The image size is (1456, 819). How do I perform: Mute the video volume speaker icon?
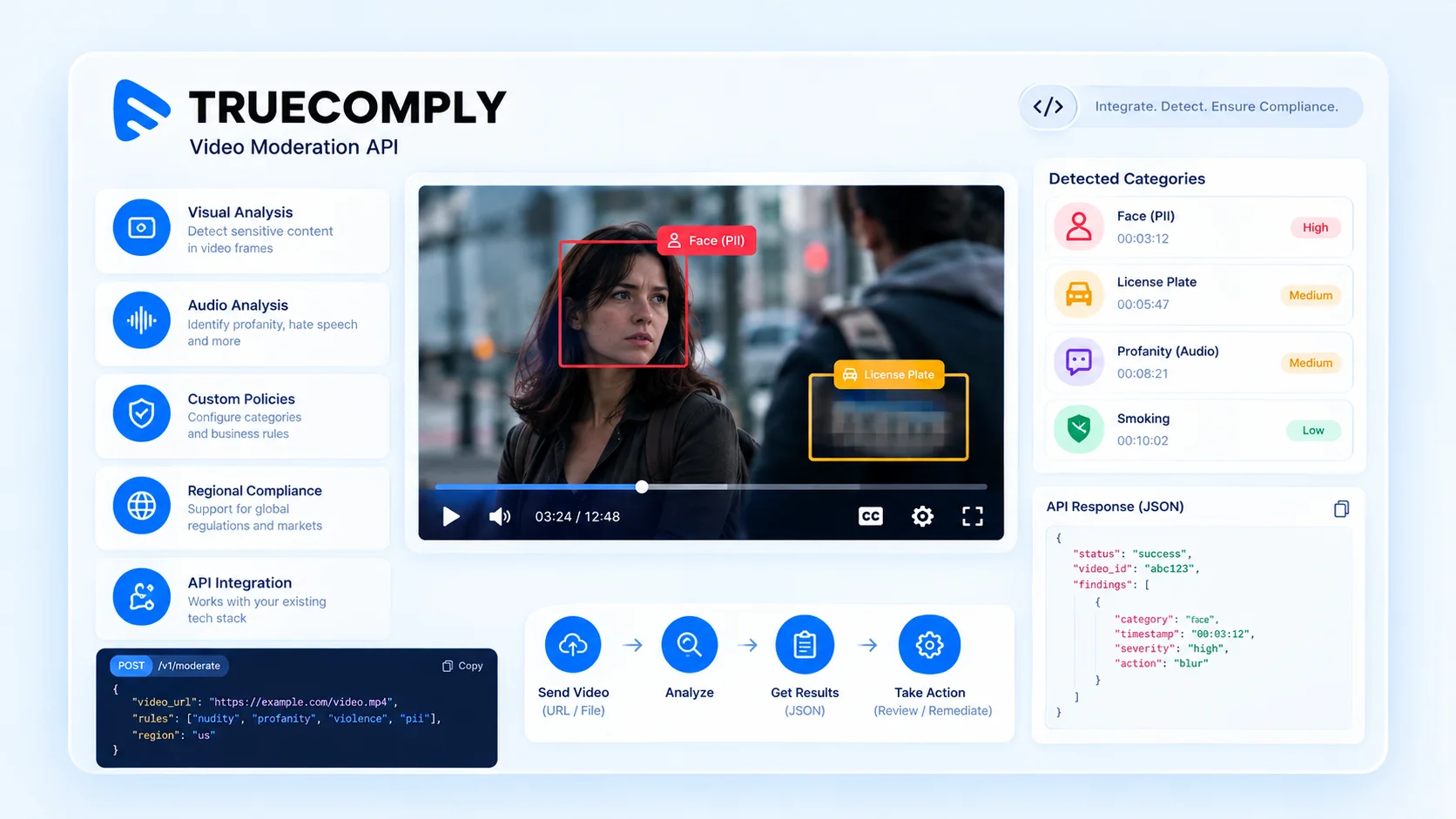pos(500,517)
